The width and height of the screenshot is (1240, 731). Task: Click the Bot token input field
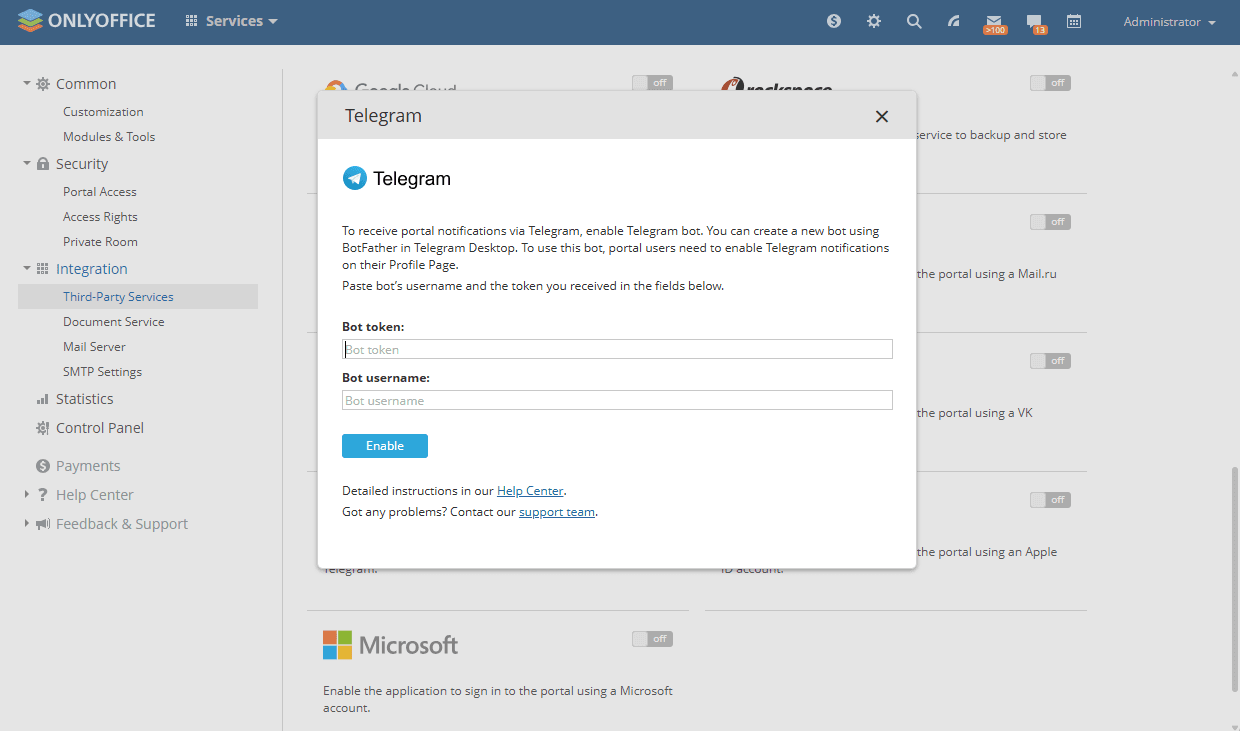tap(617, 349)
